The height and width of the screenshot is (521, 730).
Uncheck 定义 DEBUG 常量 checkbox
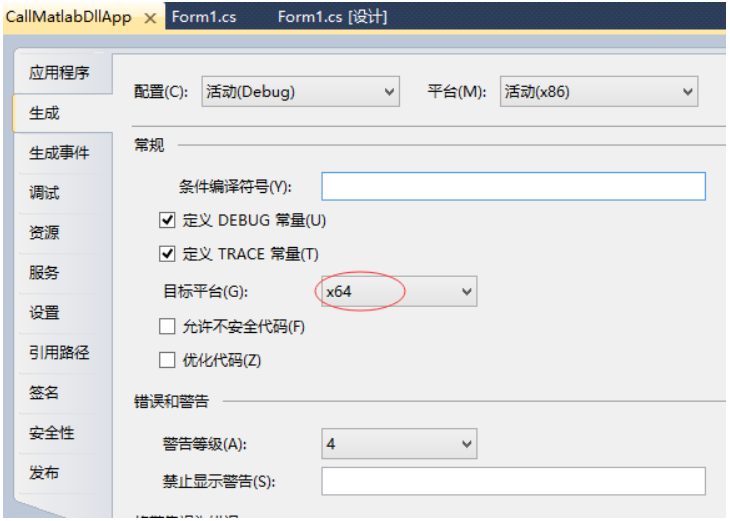tap(167, 220)
